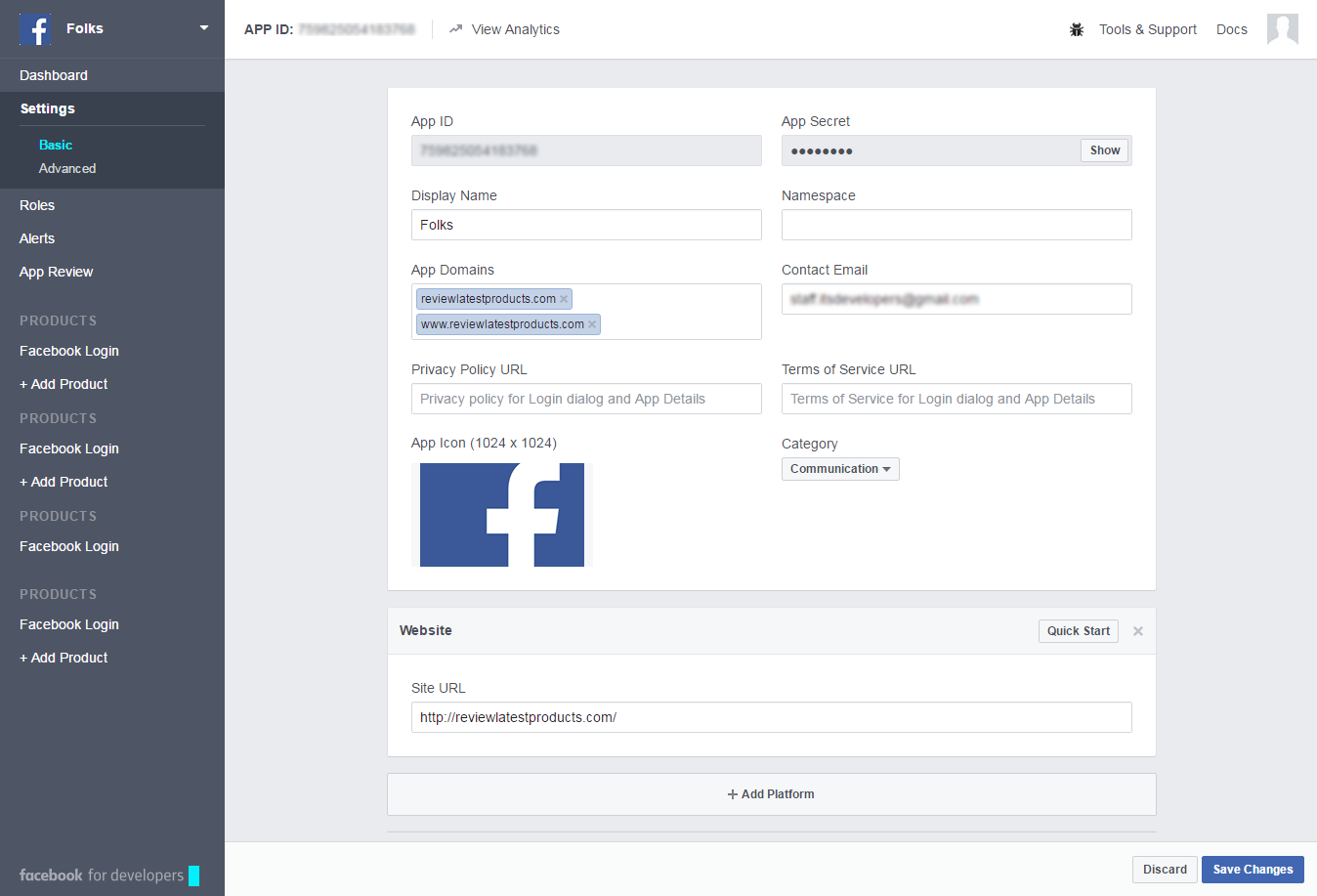Viewport: 1317px width, 896px height.
Task: Switch to Advanced settings
Action: pos(67,168)
